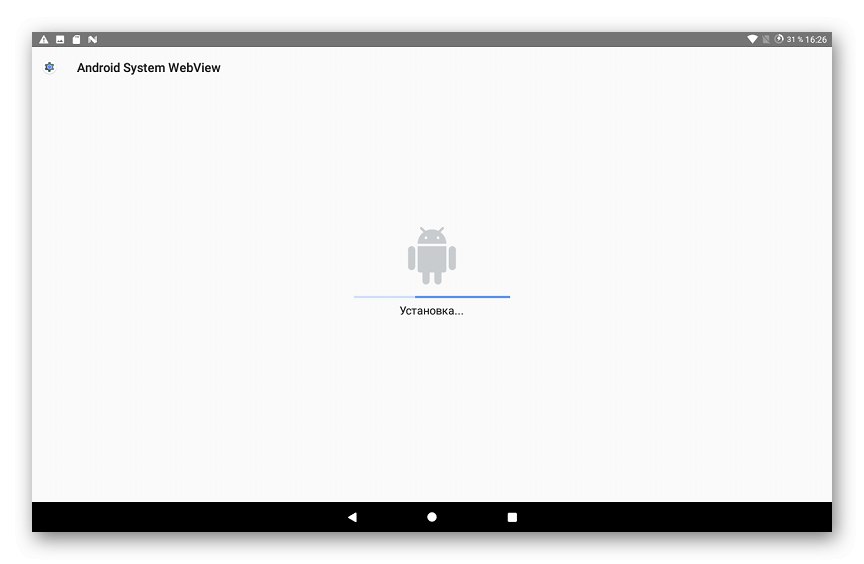The width and height of the screenshot is (864, 564).
Task: Tap the no-SIM status icon
Action: pos(766,39)
